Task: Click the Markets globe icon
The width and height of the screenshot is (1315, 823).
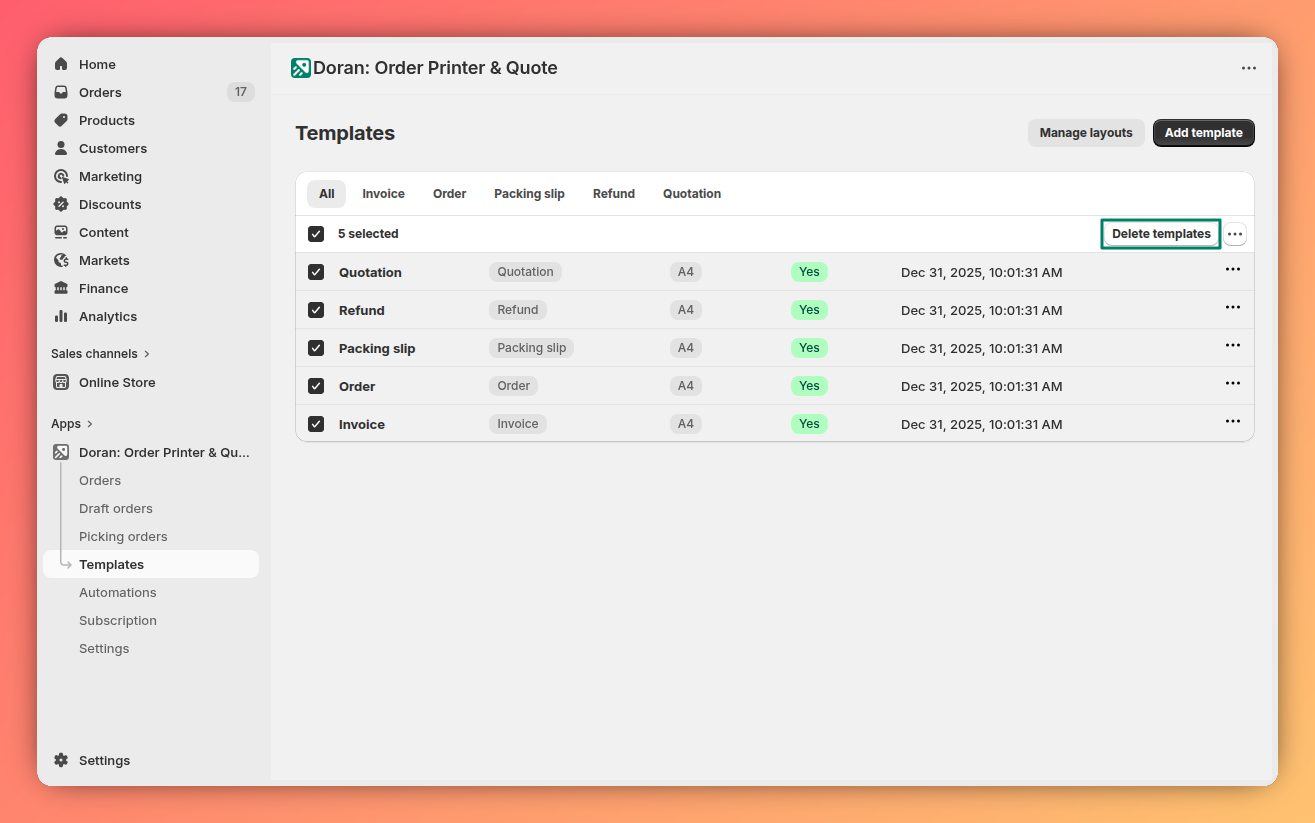Action: [61, 260]
